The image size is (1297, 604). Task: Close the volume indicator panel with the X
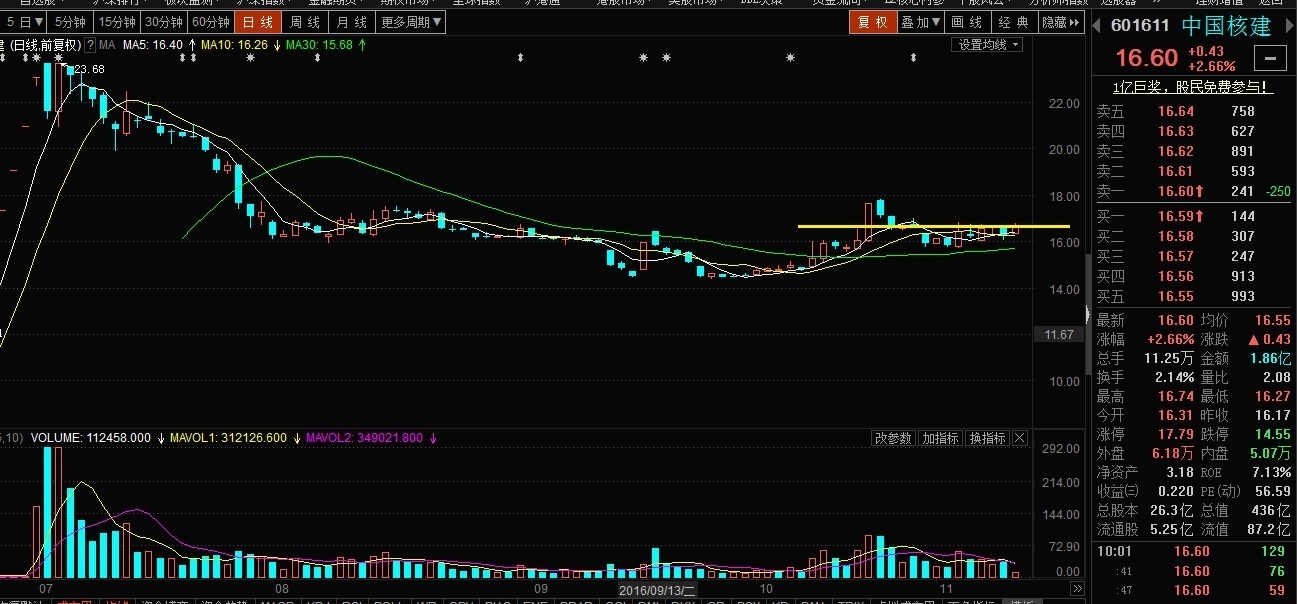pos(1020,438)
